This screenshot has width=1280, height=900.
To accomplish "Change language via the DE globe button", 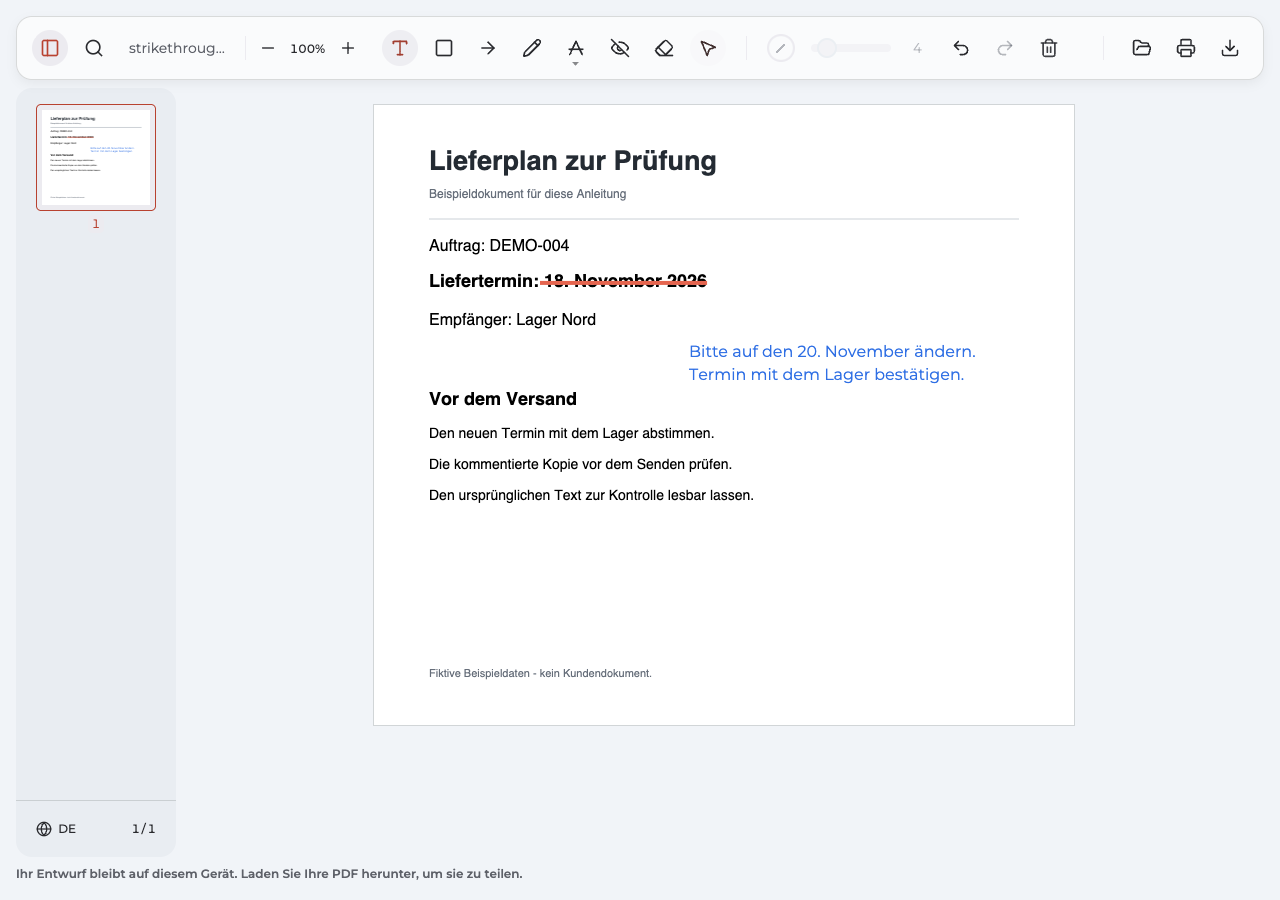I will [x=56, y=829].
